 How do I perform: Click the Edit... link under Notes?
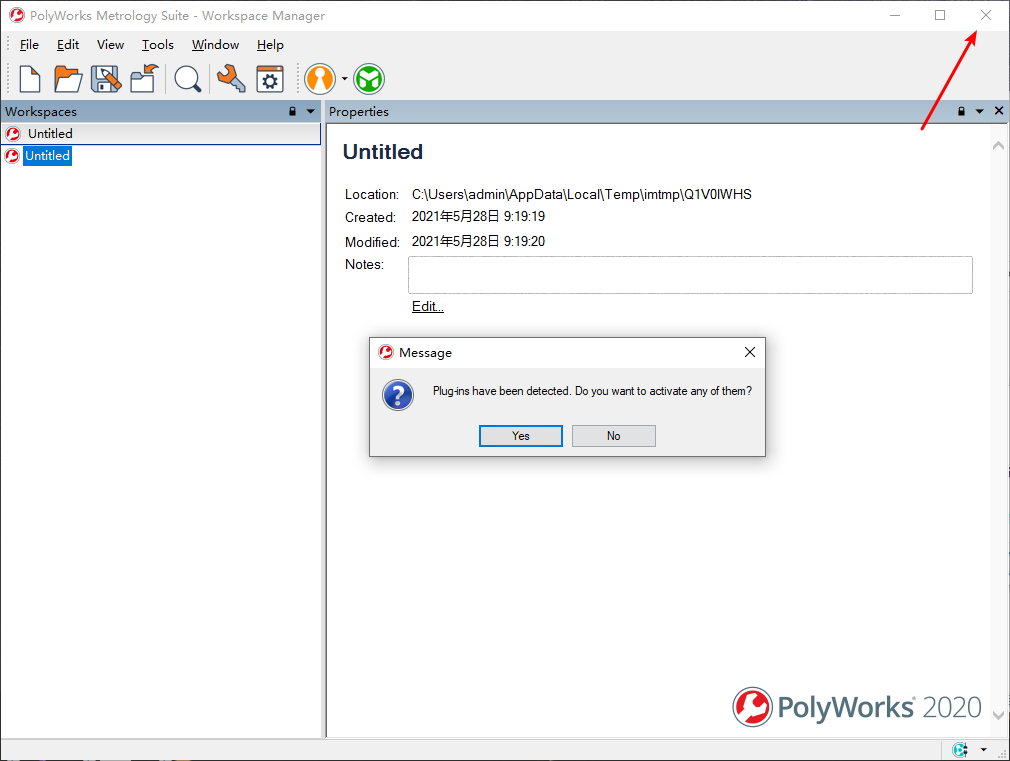pyautogui.click(x=428, y=306)
